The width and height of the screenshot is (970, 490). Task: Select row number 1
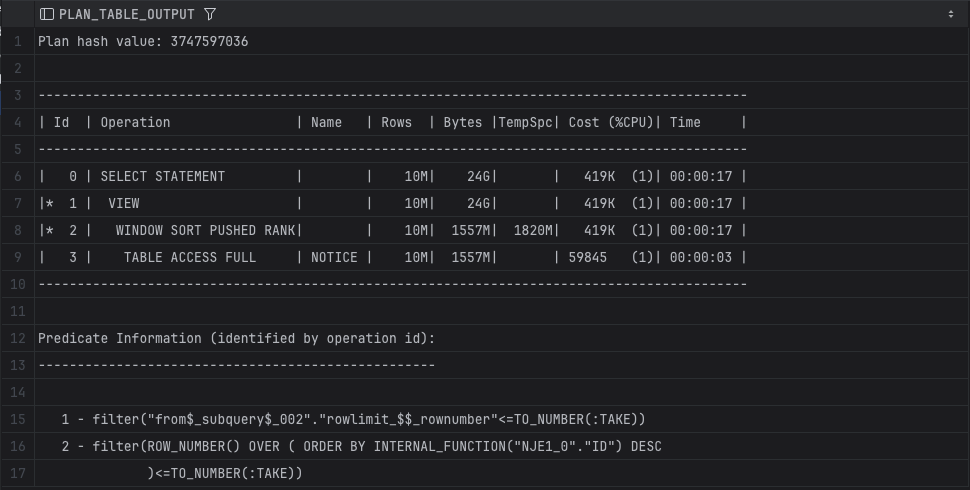(17, 41)
